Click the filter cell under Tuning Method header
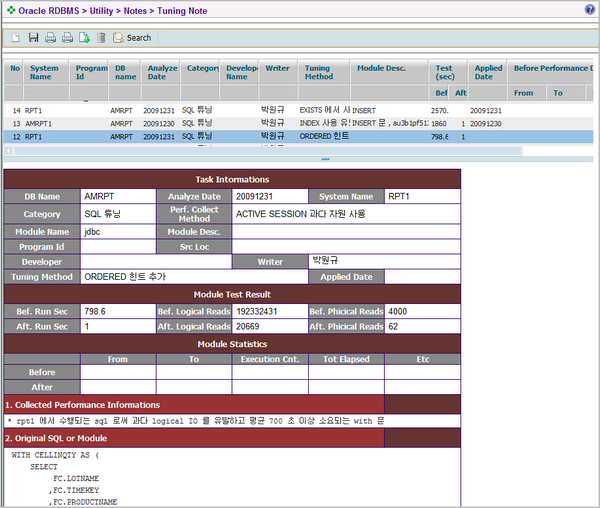Image resolution: width=600 pixels, height=508 pixels. [324, 93]
